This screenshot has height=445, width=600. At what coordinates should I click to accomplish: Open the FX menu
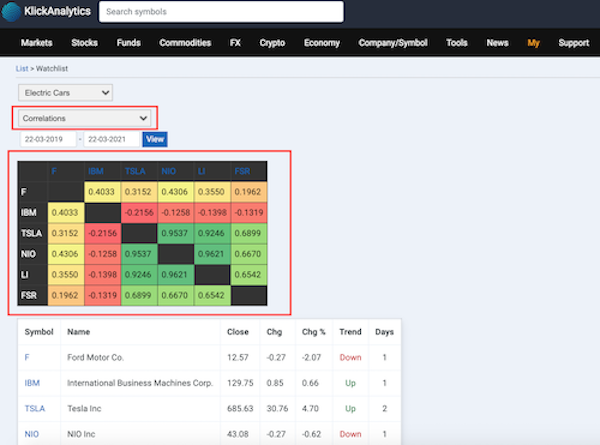[235, 43]
